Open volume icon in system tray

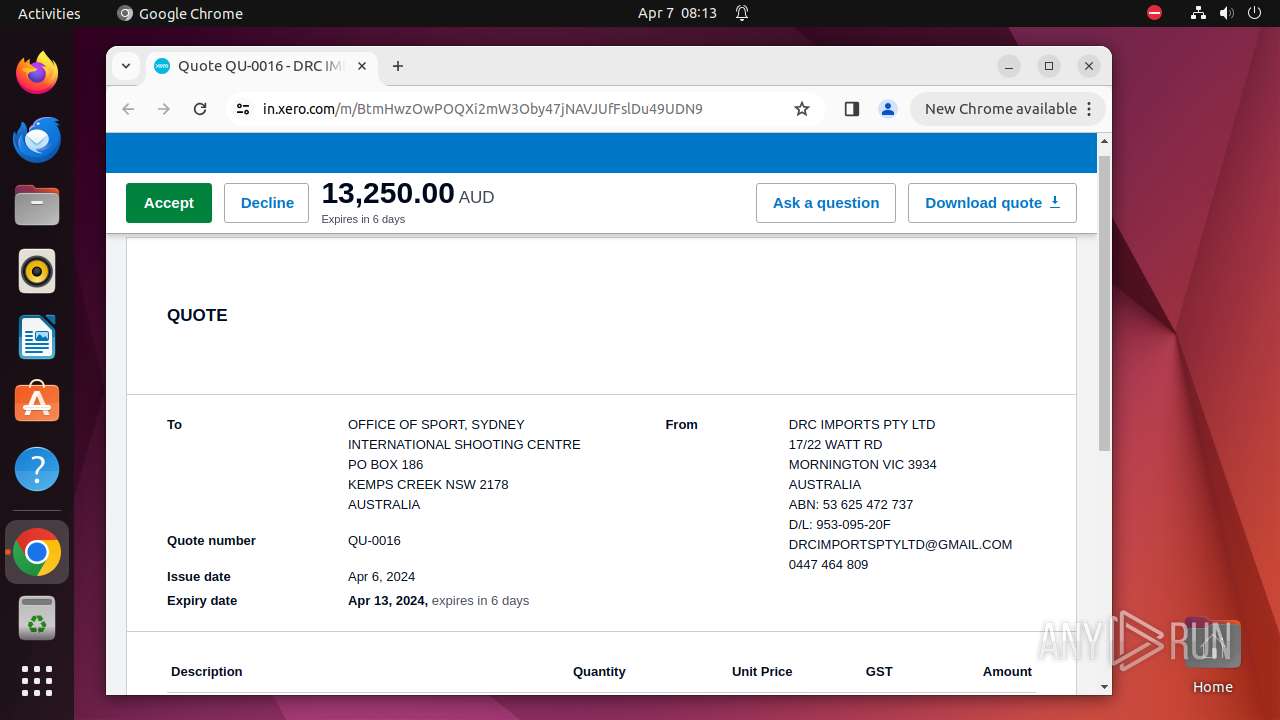(1226, 13)
